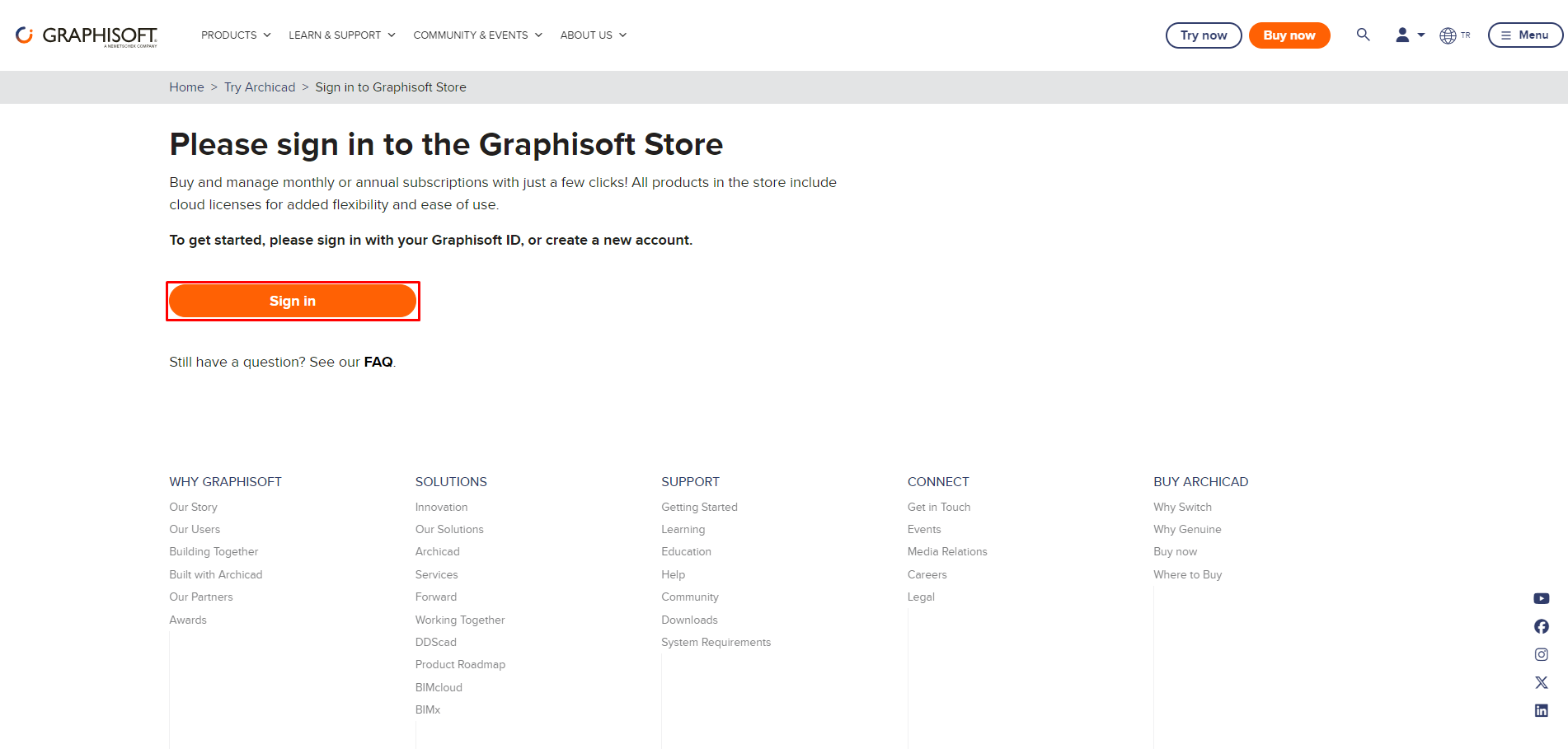Screen dimensions: 1568x749
Task: Open BIMx footer link
Action: 428,709
